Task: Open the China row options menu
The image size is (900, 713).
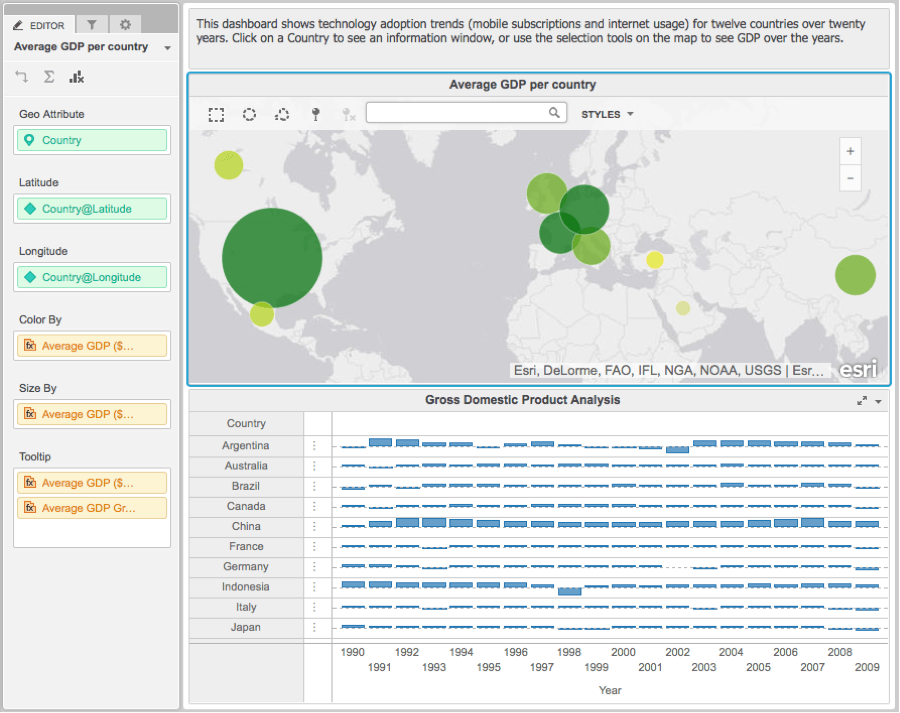Action: (314, 526)
